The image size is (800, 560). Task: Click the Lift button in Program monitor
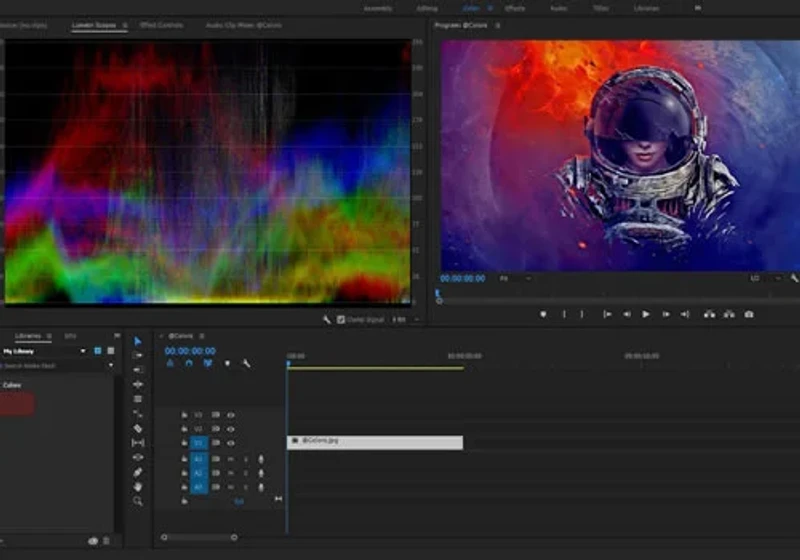(709, 314)
